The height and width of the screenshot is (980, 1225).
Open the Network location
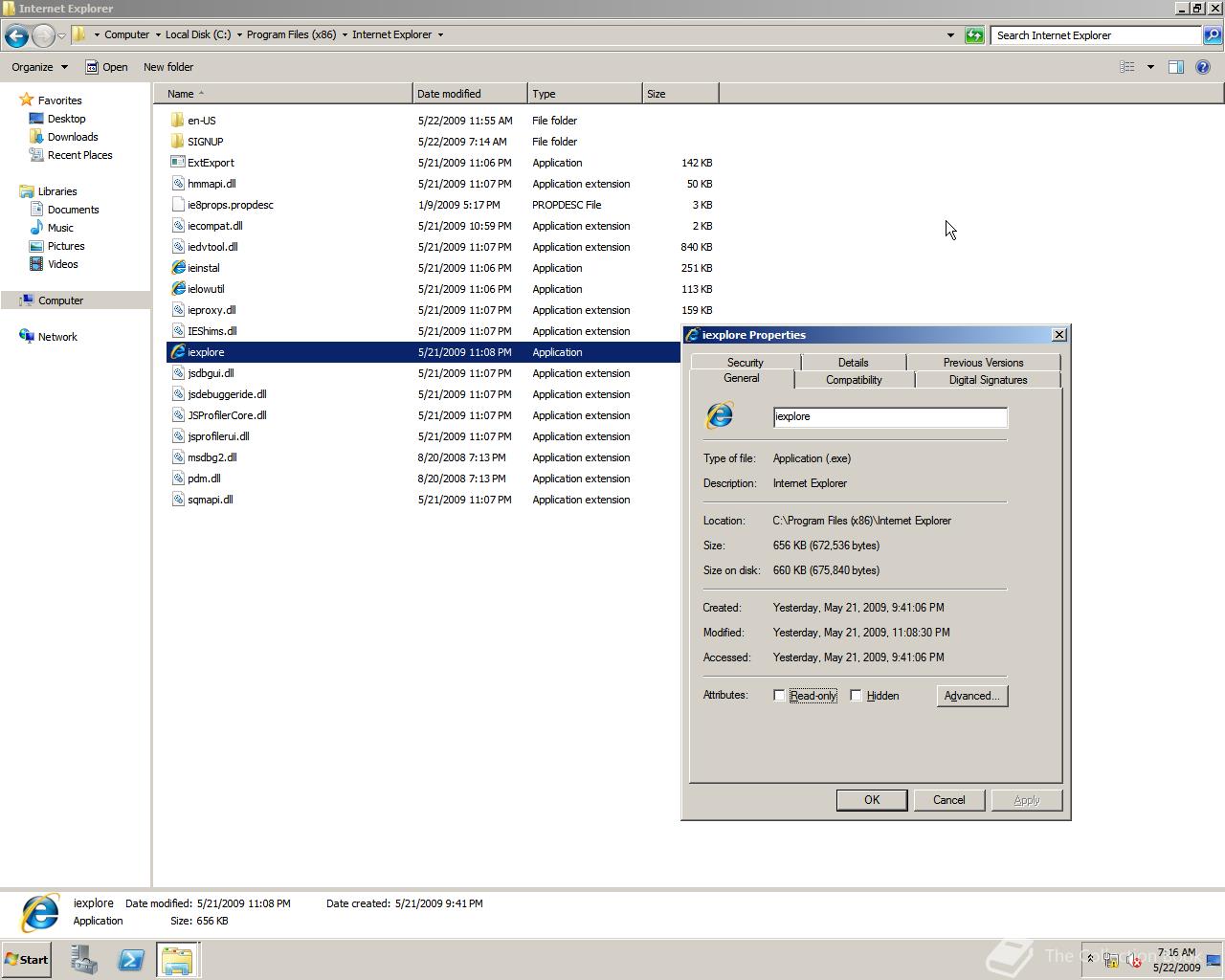tap(57, 337)
